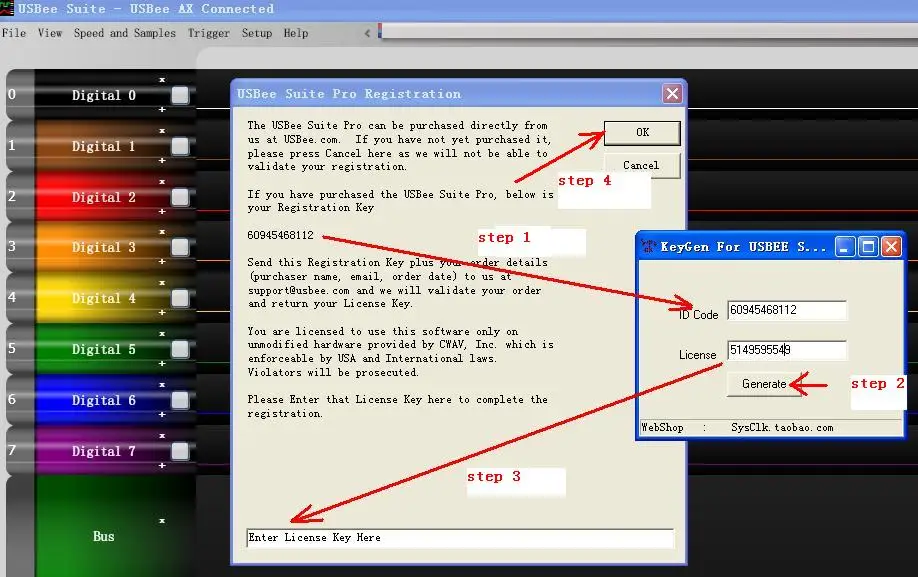Click the x icon above Digital 4

(x=162, y=283)
